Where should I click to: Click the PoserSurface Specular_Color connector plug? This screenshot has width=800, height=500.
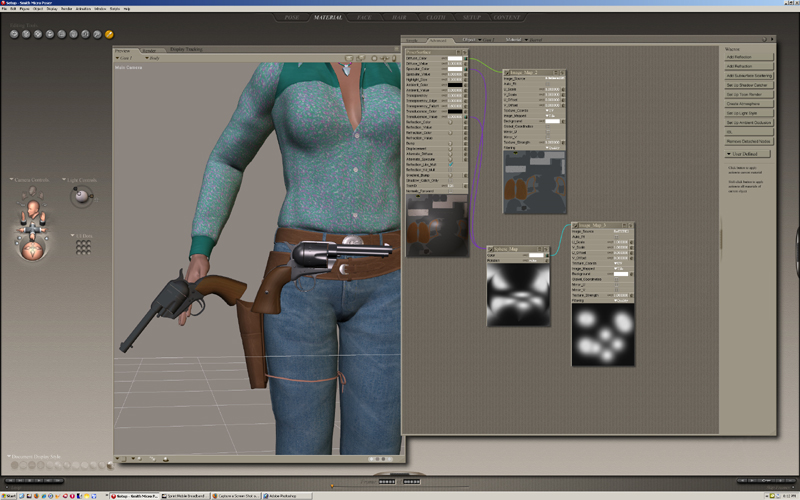point(465,69)
